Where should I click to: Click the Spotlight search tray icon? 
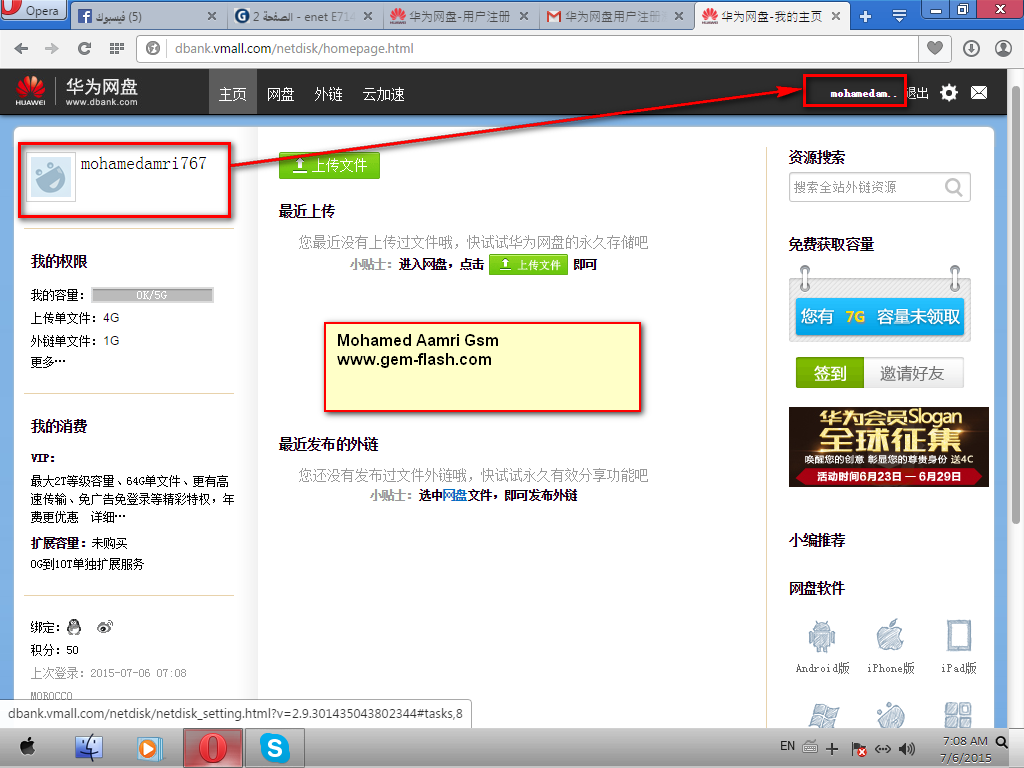click(x=1001, y=741)
